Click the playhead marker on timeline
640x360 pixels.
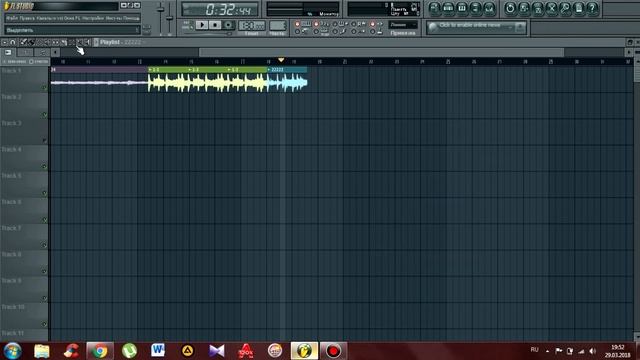(281, 60)
